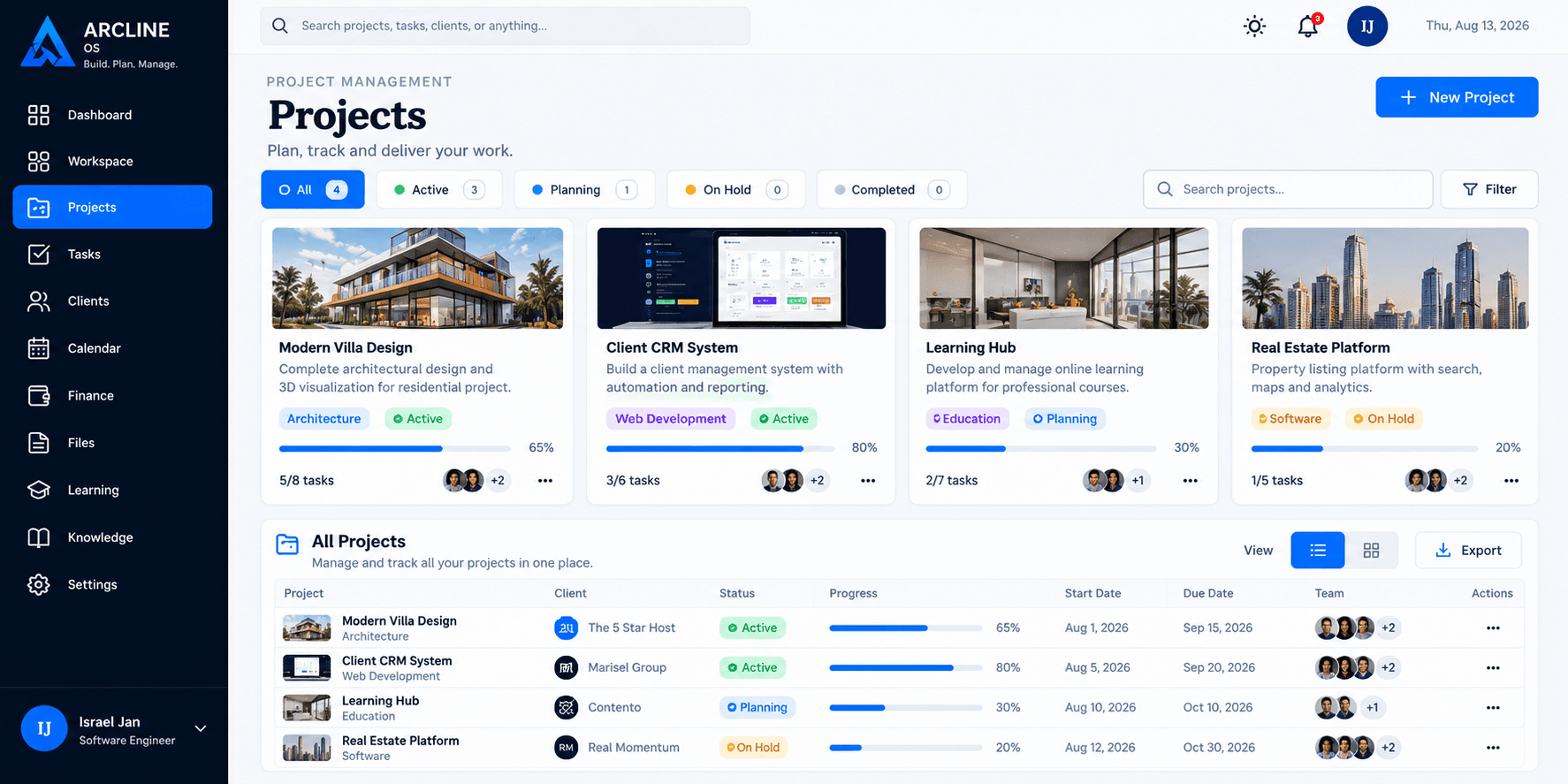
Task: Open Tasks in the sidebar
Action: pos(112,255)
